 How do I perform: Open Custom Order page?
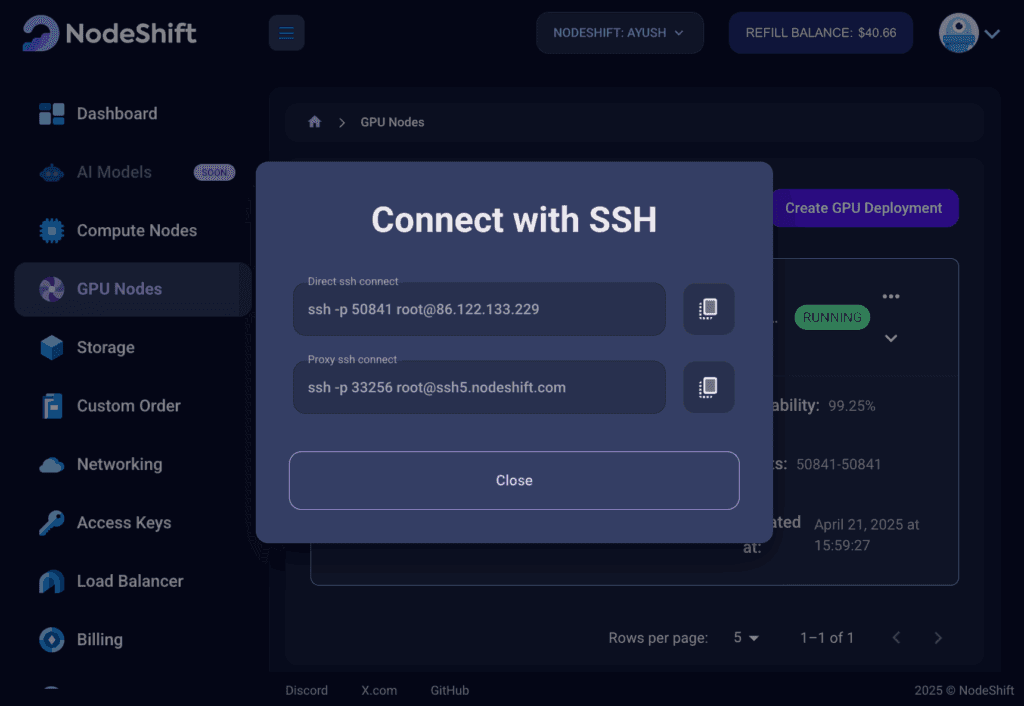click(129, 406)
